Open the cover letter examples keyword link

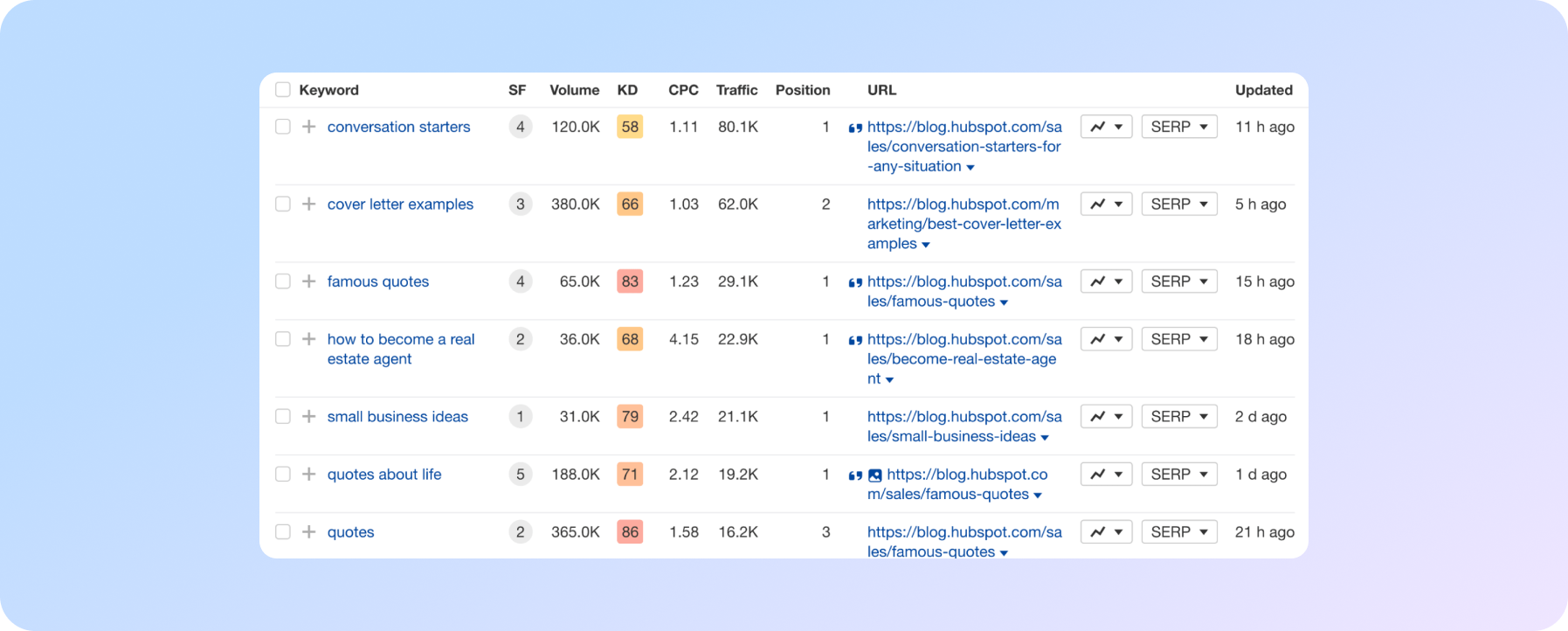pos(400,204)
